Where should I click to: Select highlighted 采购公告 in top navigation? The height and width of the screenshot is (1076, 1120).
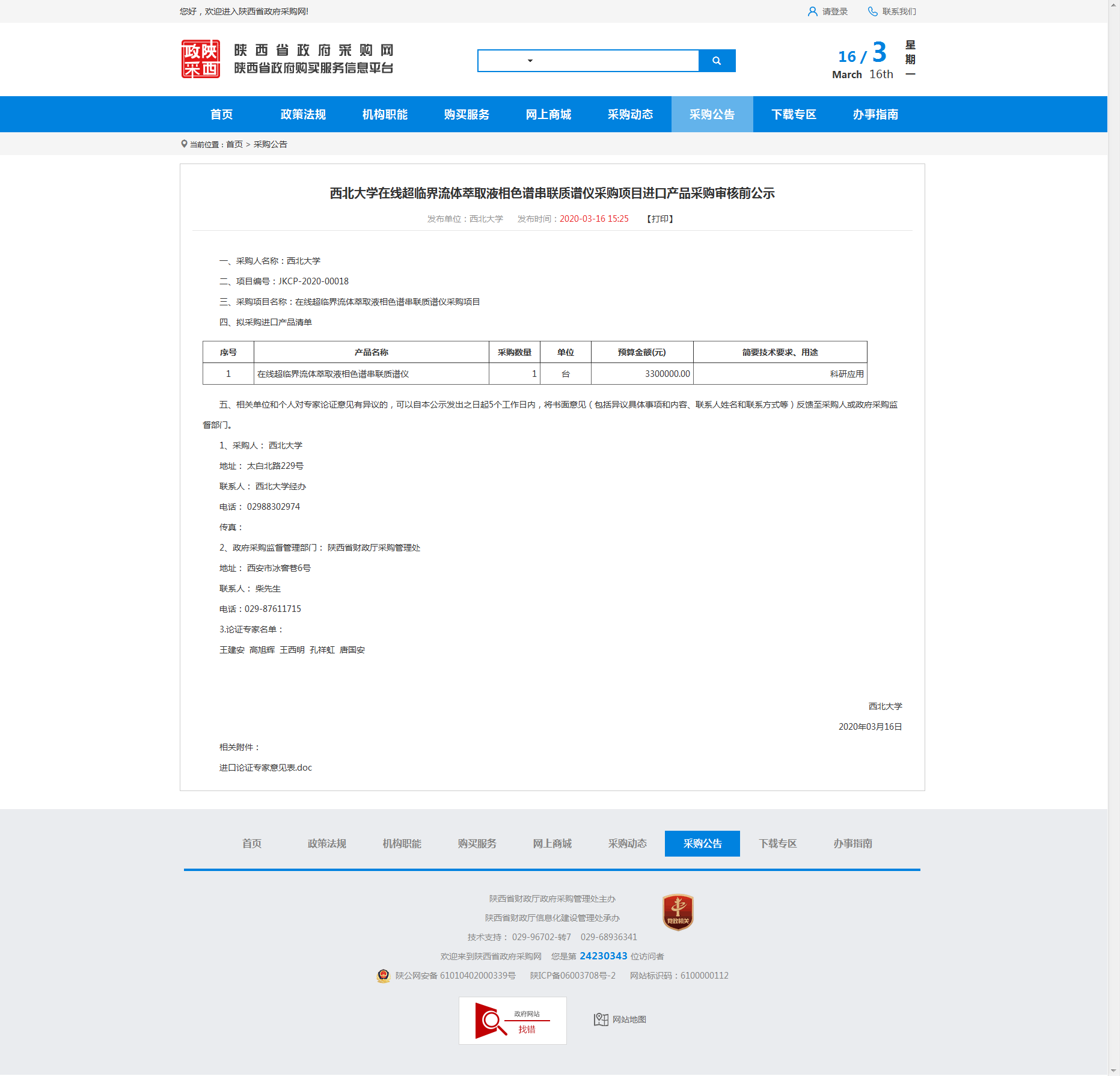pyautogui.click(x=712, y=114)
